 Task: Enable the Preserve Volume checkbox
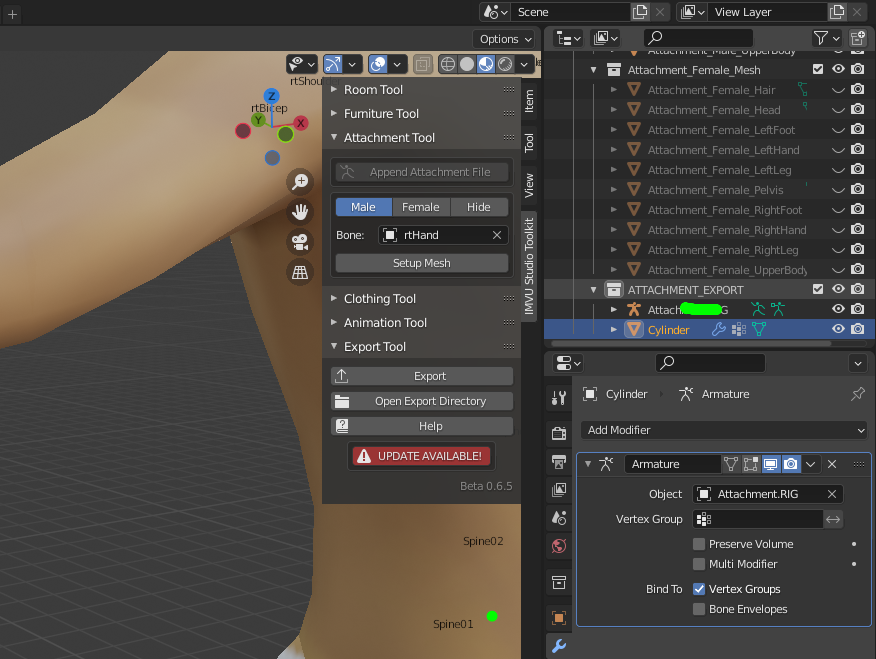(699, 544)
